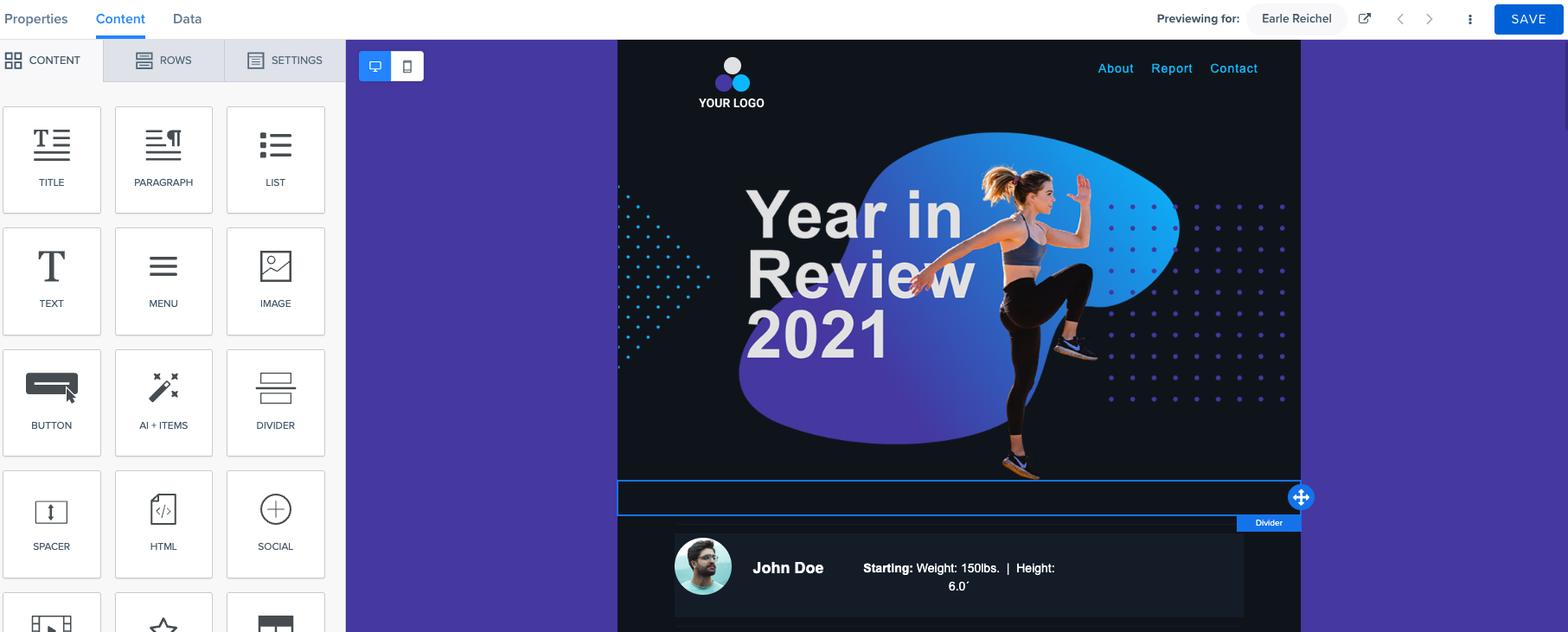1568x632 pixels.
Task: Click the move handle on Divider row
Action: coord(1301,497)
